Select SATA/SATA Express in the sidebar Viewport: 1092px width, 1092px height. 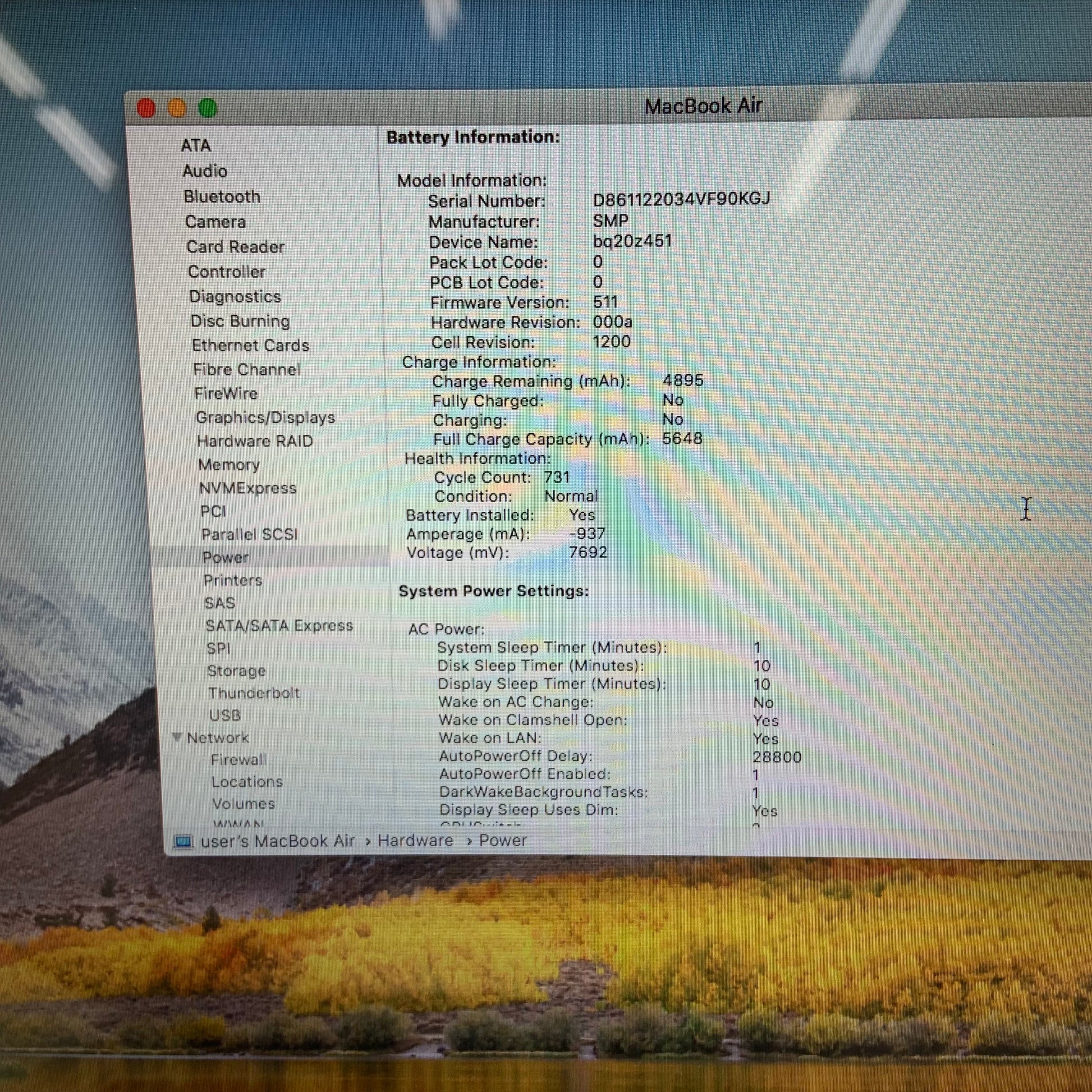279,626
